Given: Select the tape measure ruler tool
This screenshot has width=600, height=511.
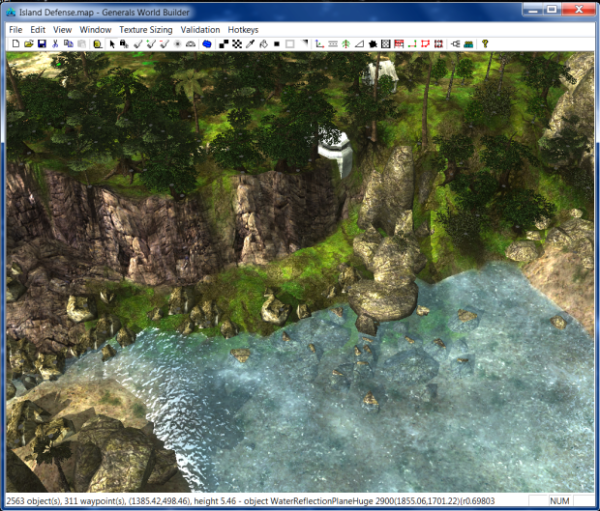Looking at the screenshot, I should [98, 44].
